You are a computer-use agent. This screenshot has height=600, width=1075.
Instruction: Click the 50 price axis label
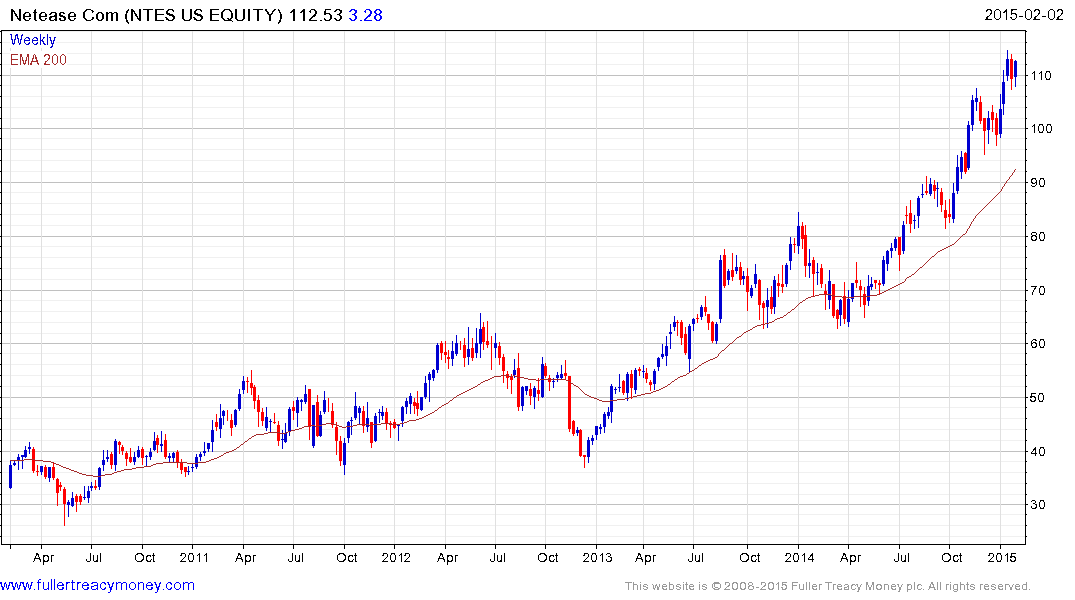(1038, 398)
